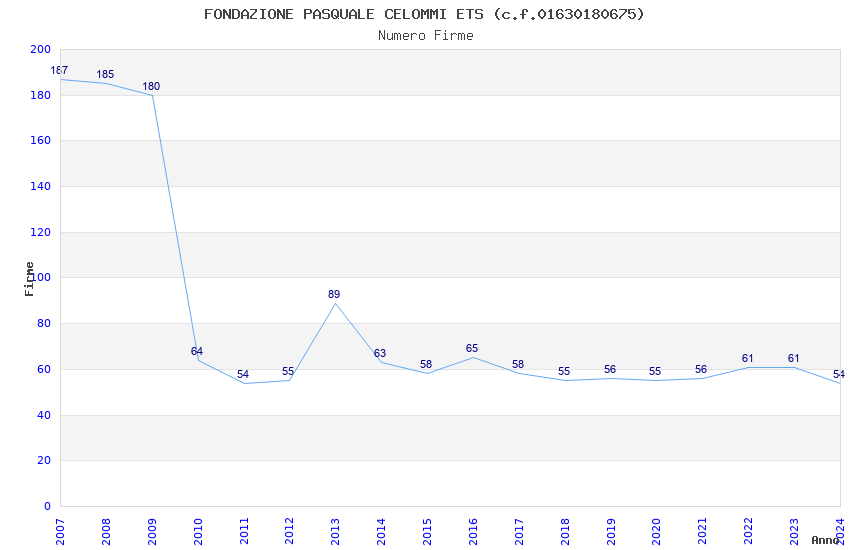Screen dimensions: 850x550
Task: Click y-axis tick label 100
Action: pyautogui.click(x=41, y=277)
